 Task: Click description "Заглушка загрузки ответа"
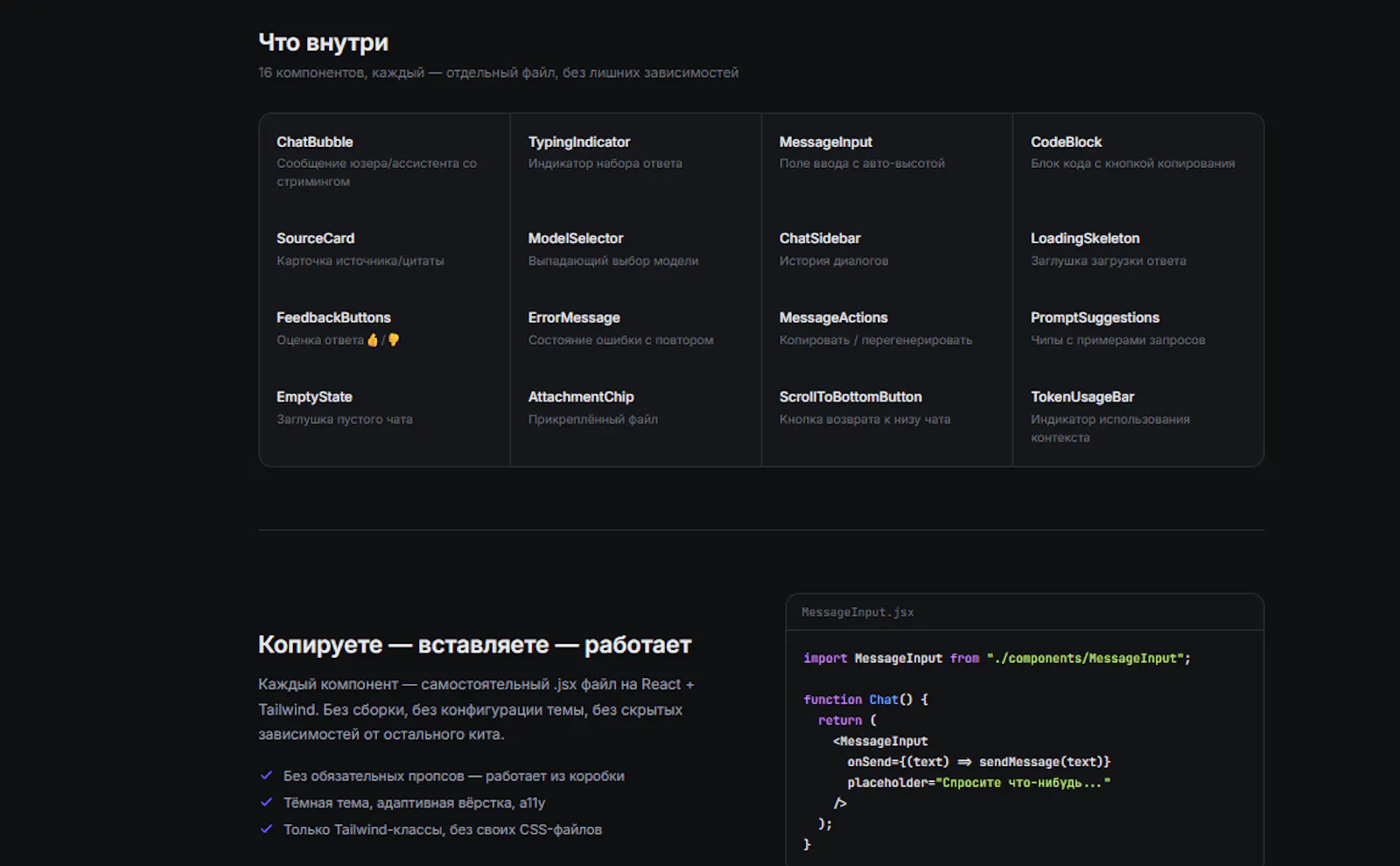pos(1108,261)
